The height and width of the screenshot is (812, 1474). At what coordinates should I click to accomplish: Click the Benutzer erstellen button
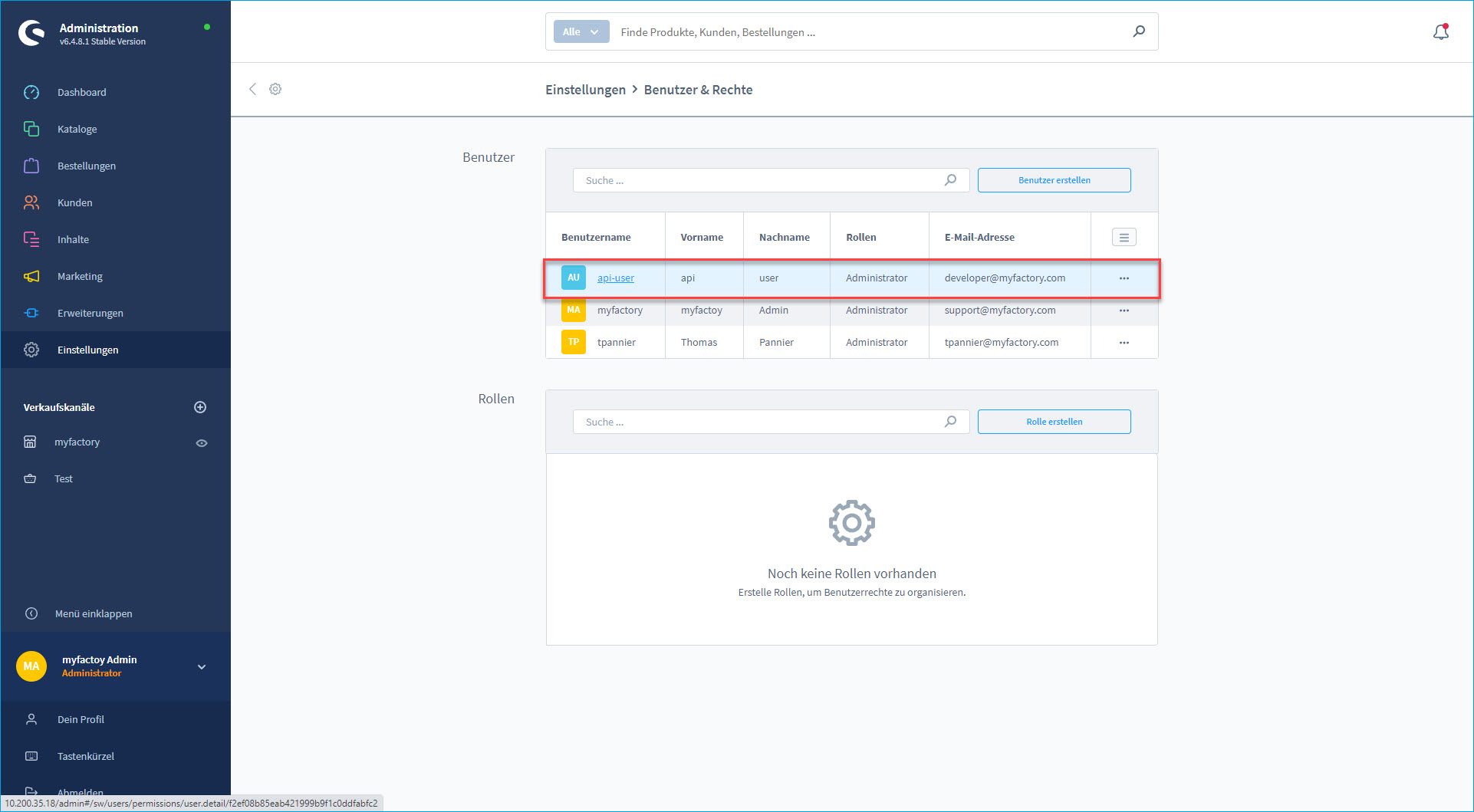tap(1054, 179)
